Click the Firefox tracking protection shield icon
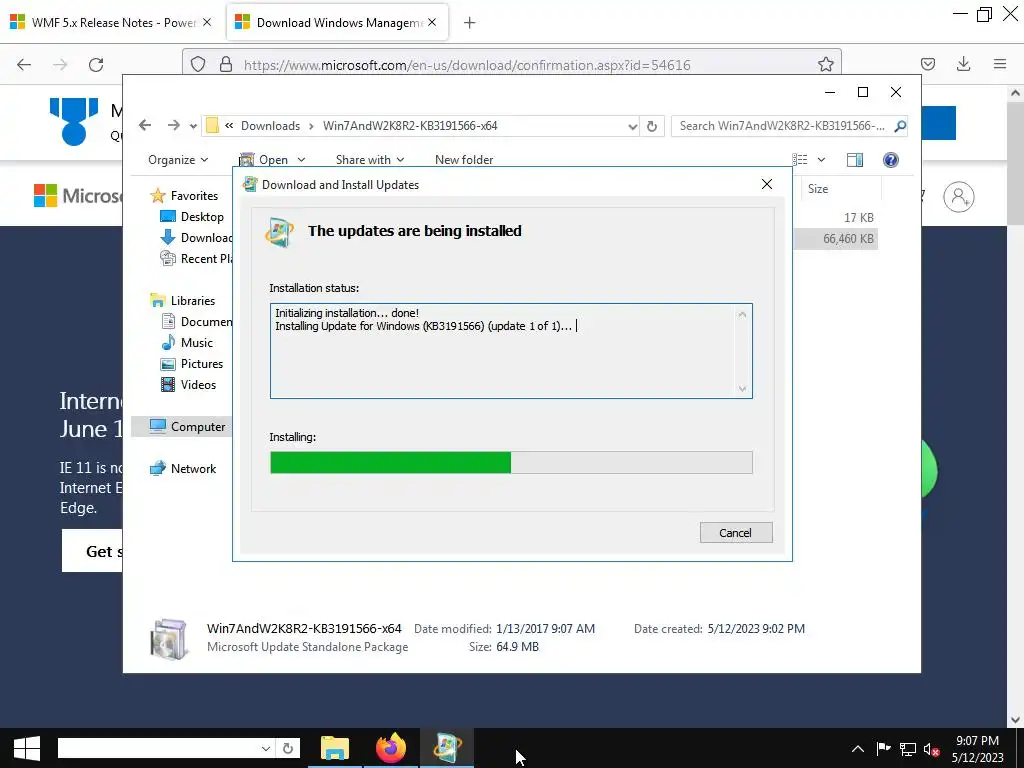Screen dimensions: 1024x768 coord(198,65)
